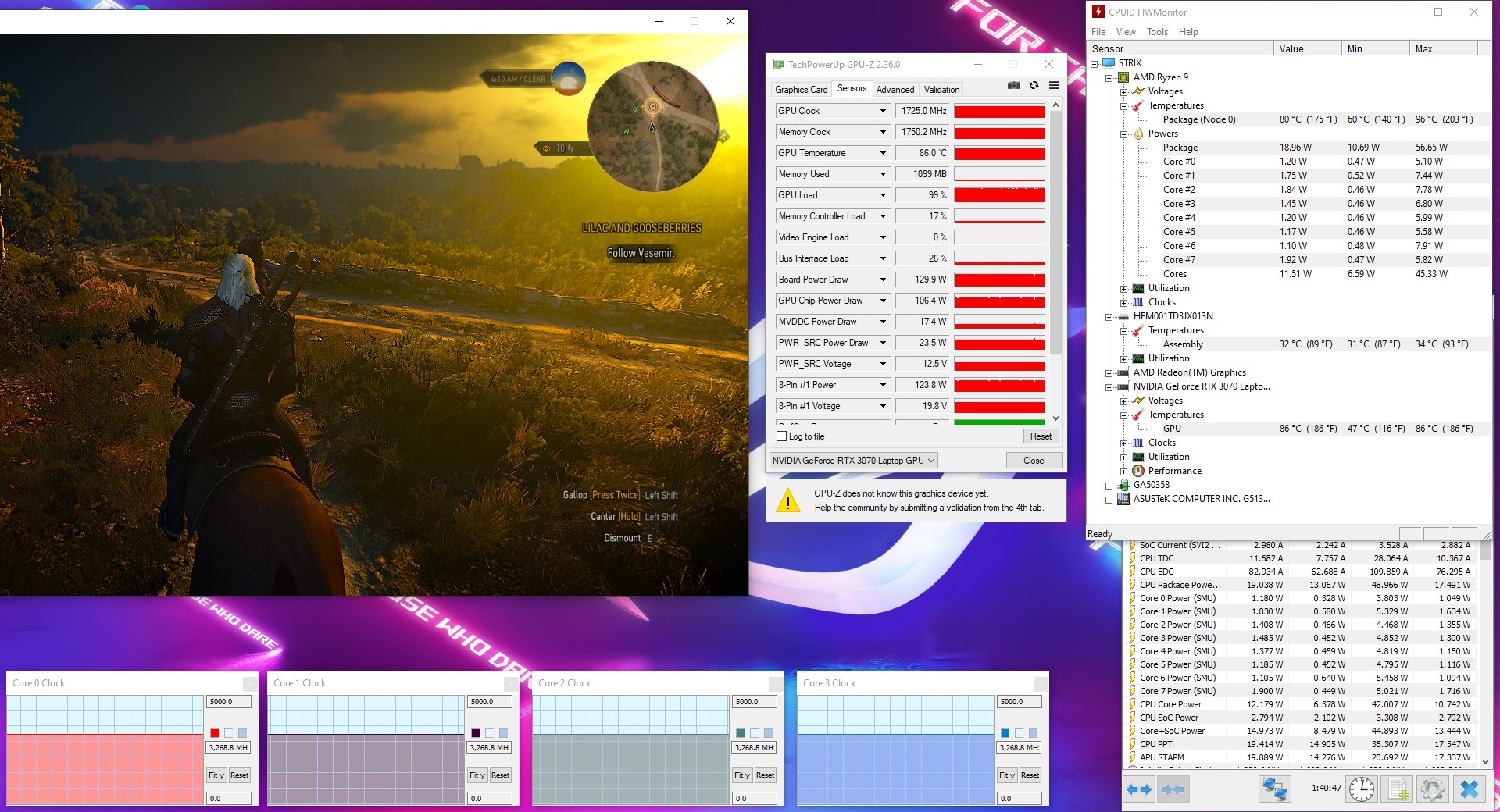Click the GPU-Z refresh icon
1500x812 pixels.
(1034, 85)
